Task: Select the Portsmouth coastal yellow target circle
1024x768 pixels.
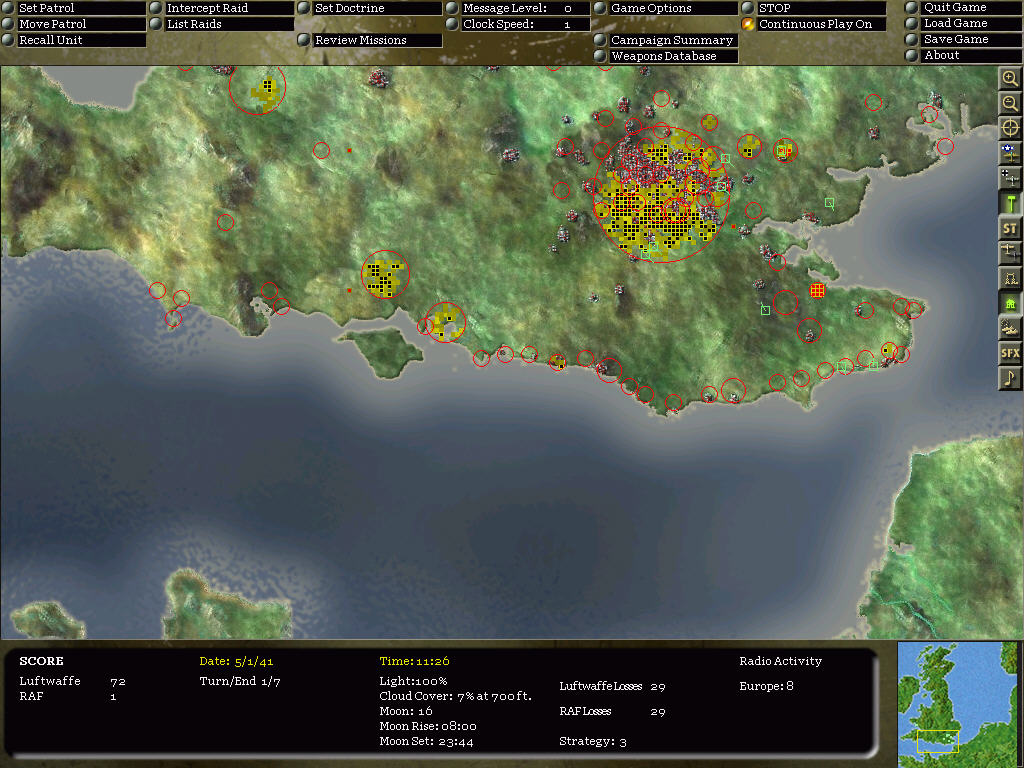Action: 445,323
